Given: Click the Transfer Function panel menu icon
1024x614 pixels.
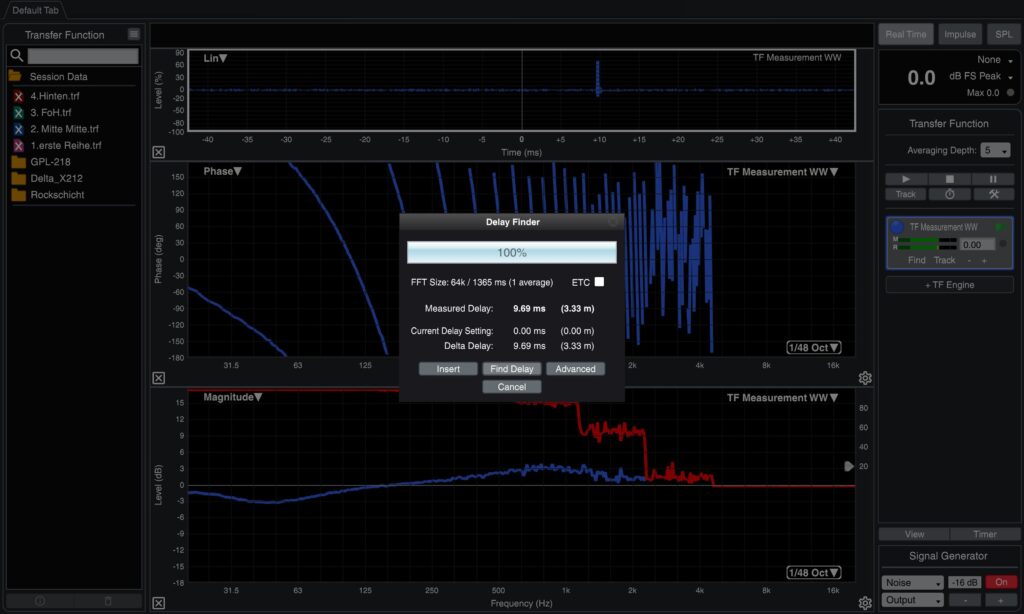Looking at the screenshot, I should click(x=133, y=35).
